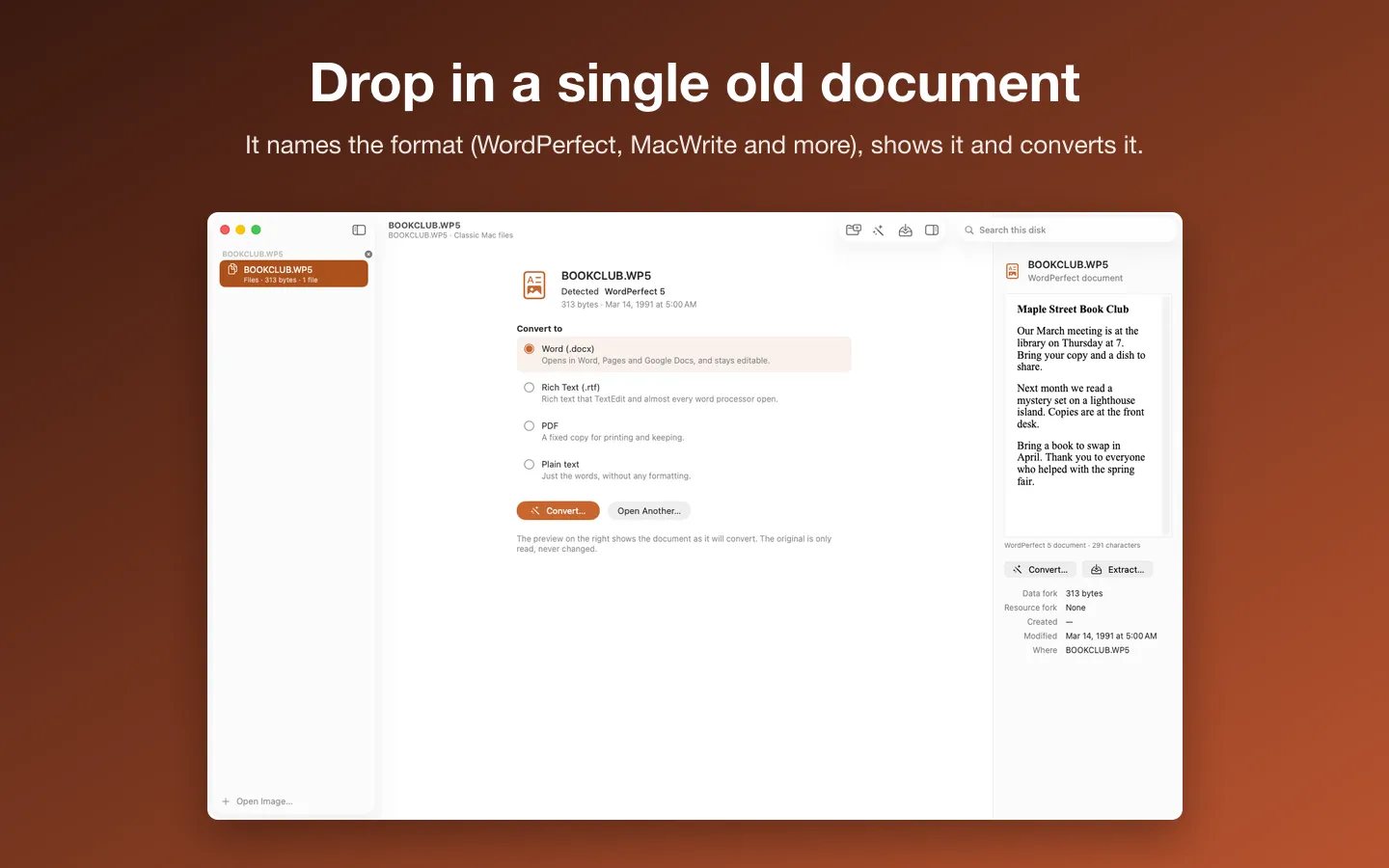Click the Where value 'BOOKCLUB.WP5'
1389x868 pixels.
1098,651
